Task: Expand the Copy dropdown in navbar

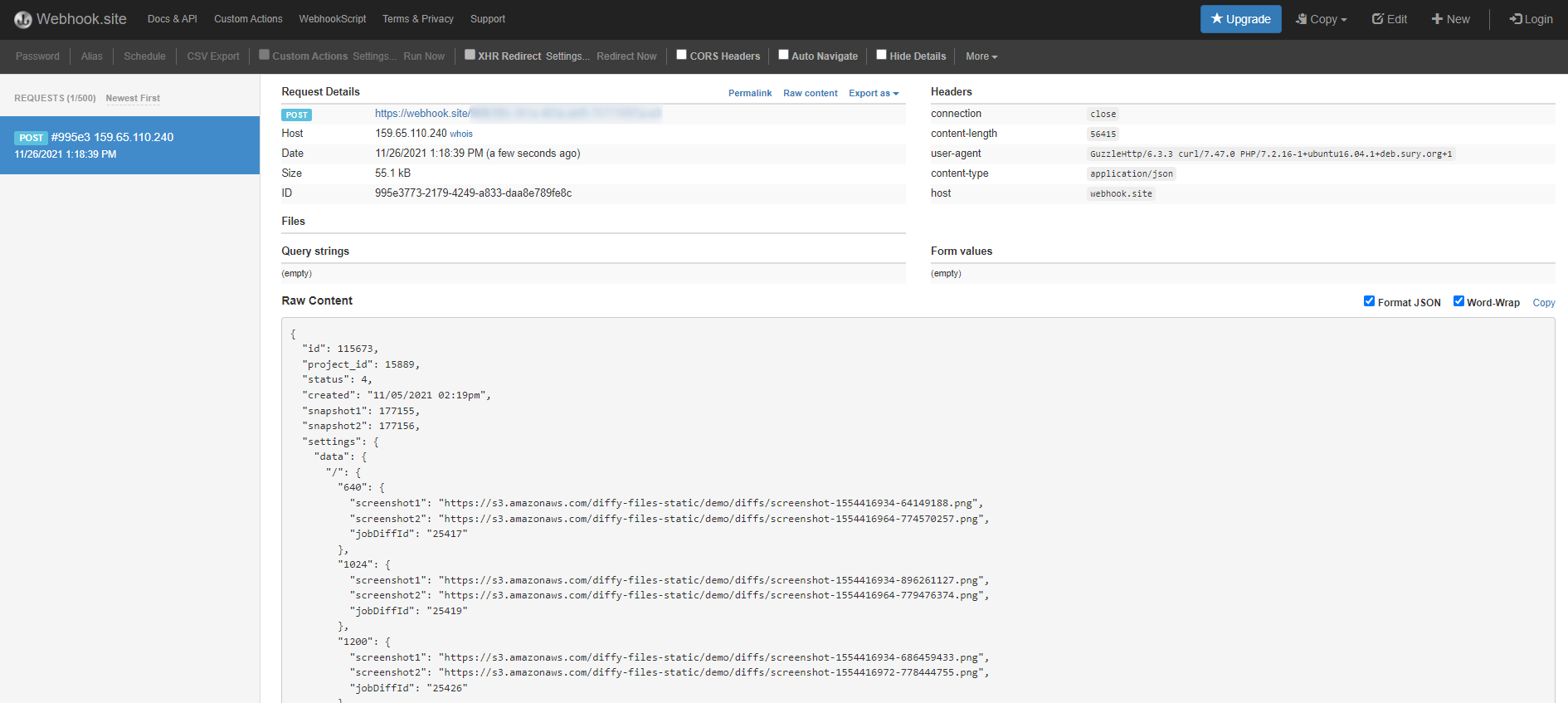Action: (x=1322, y=19)
